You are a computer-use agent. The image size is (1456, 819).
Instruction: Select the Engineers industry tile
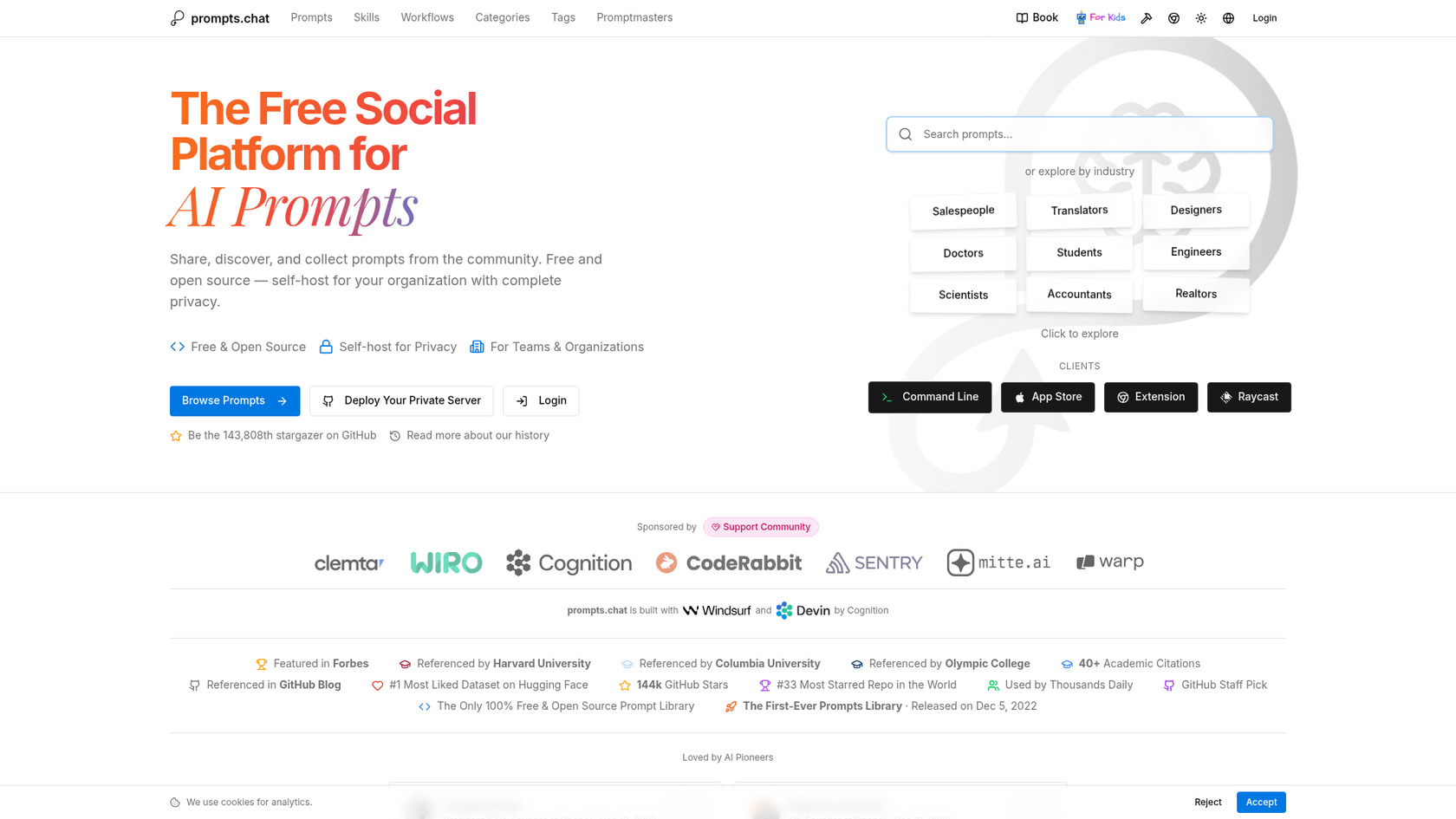coord(1196,252)
